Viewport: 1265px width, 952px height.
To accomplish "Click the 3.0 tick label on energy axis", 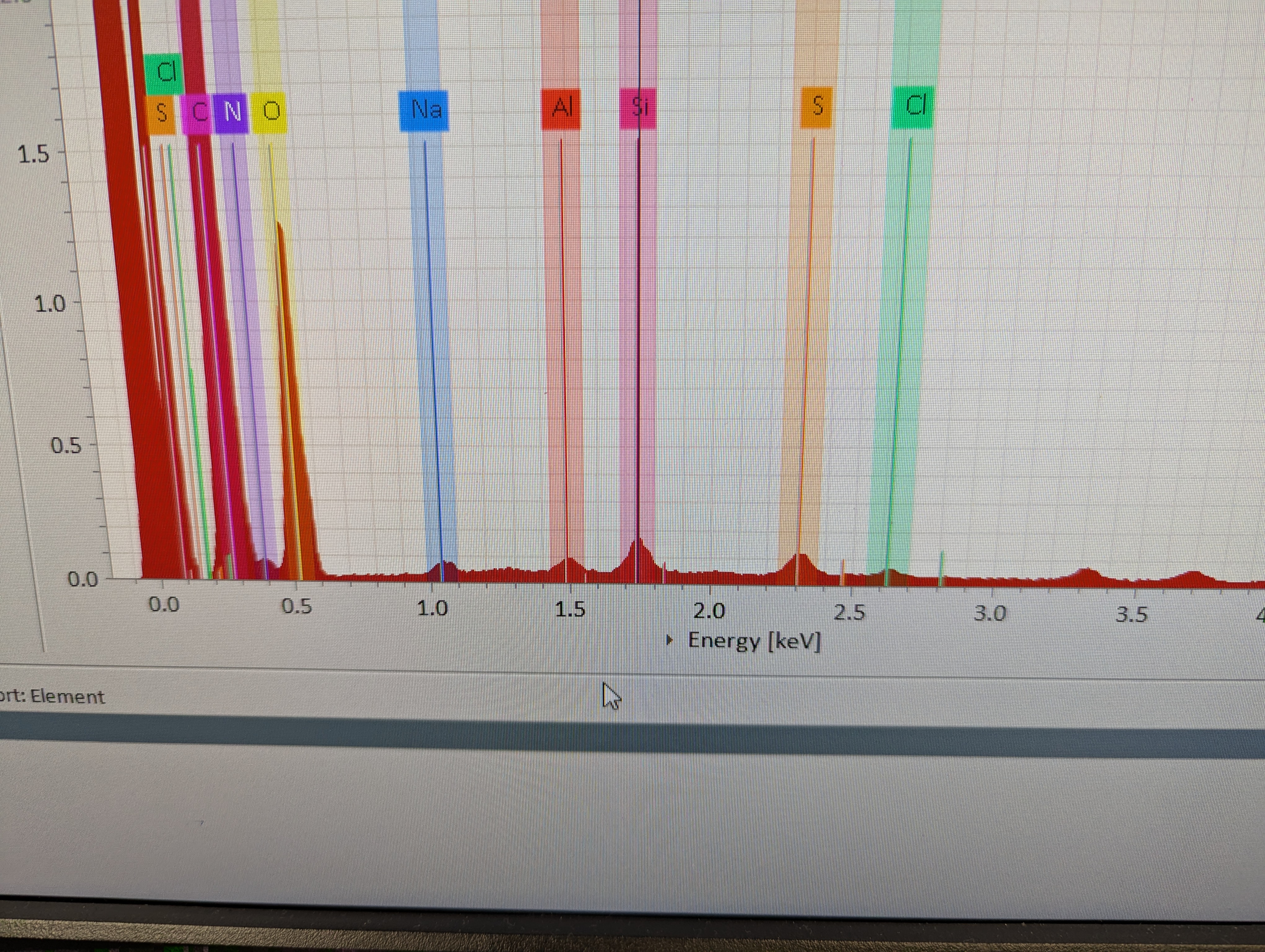I will (x=990, y=613).
